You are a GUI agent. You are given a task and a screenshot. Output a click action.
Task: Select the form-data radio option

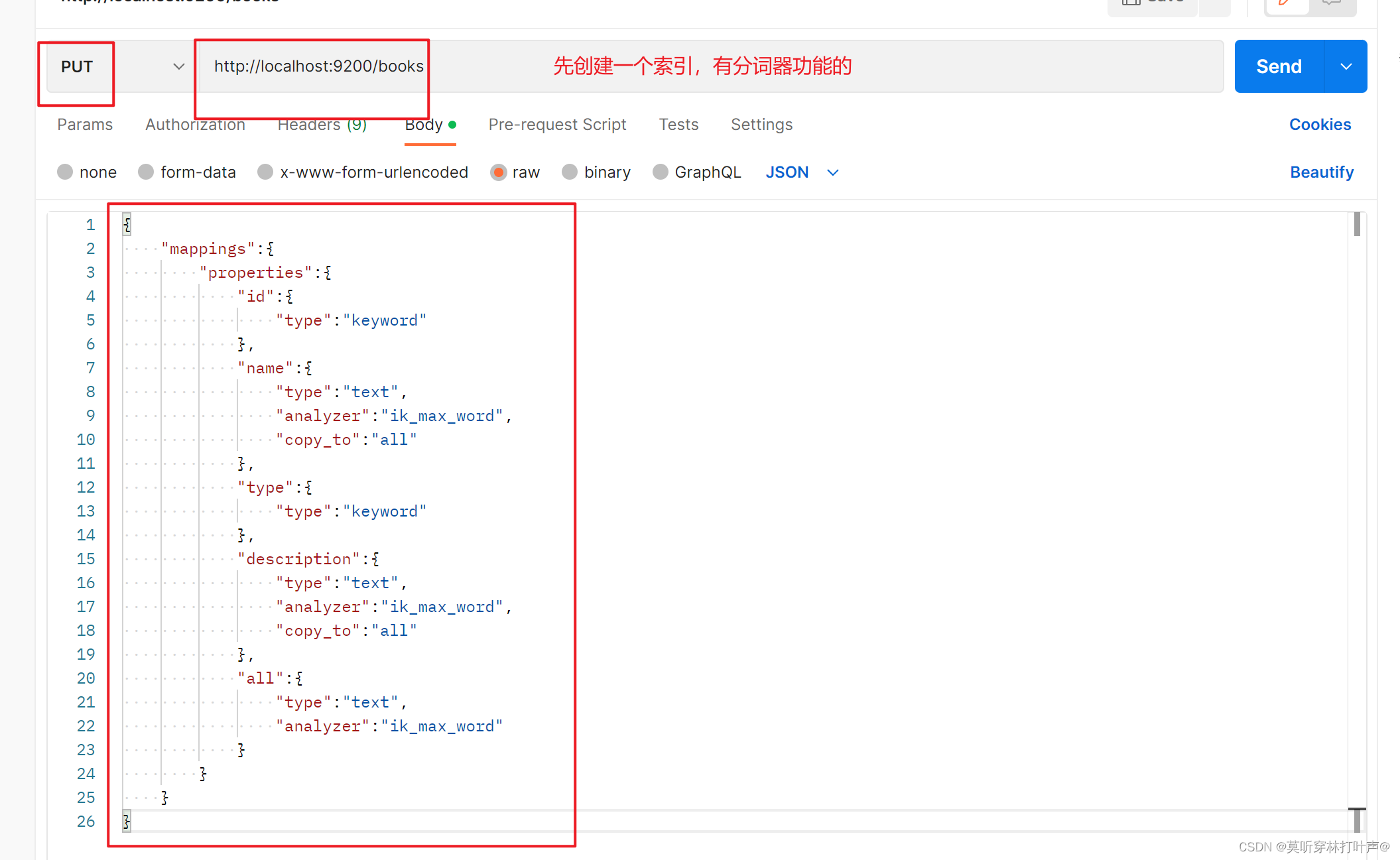point(146,172)
